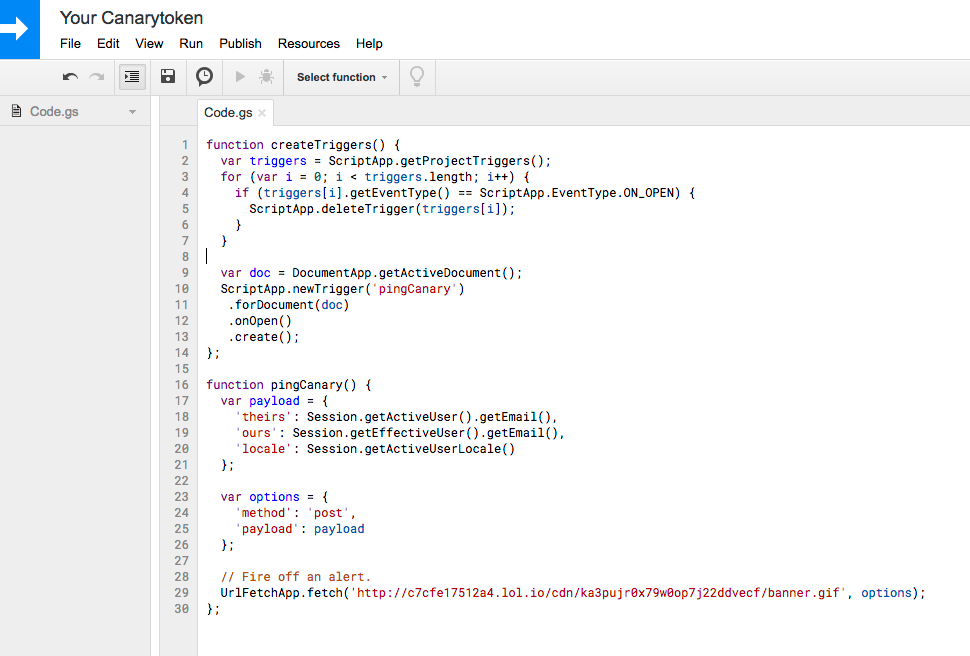Image resolution: width=970 pixels, height=656 pixels.
Task: Click the 'post' string value
Action: [328, 513]
